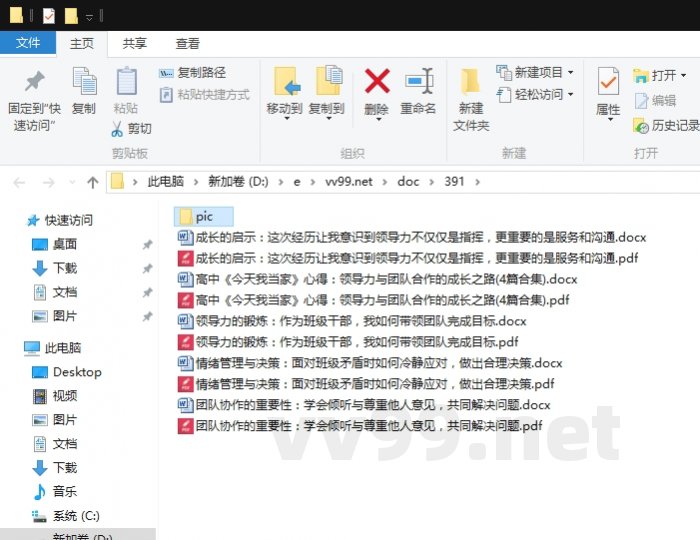
Task: Click Paste shortcut (粘贴快捷方式)
Action: click(204, 95)
